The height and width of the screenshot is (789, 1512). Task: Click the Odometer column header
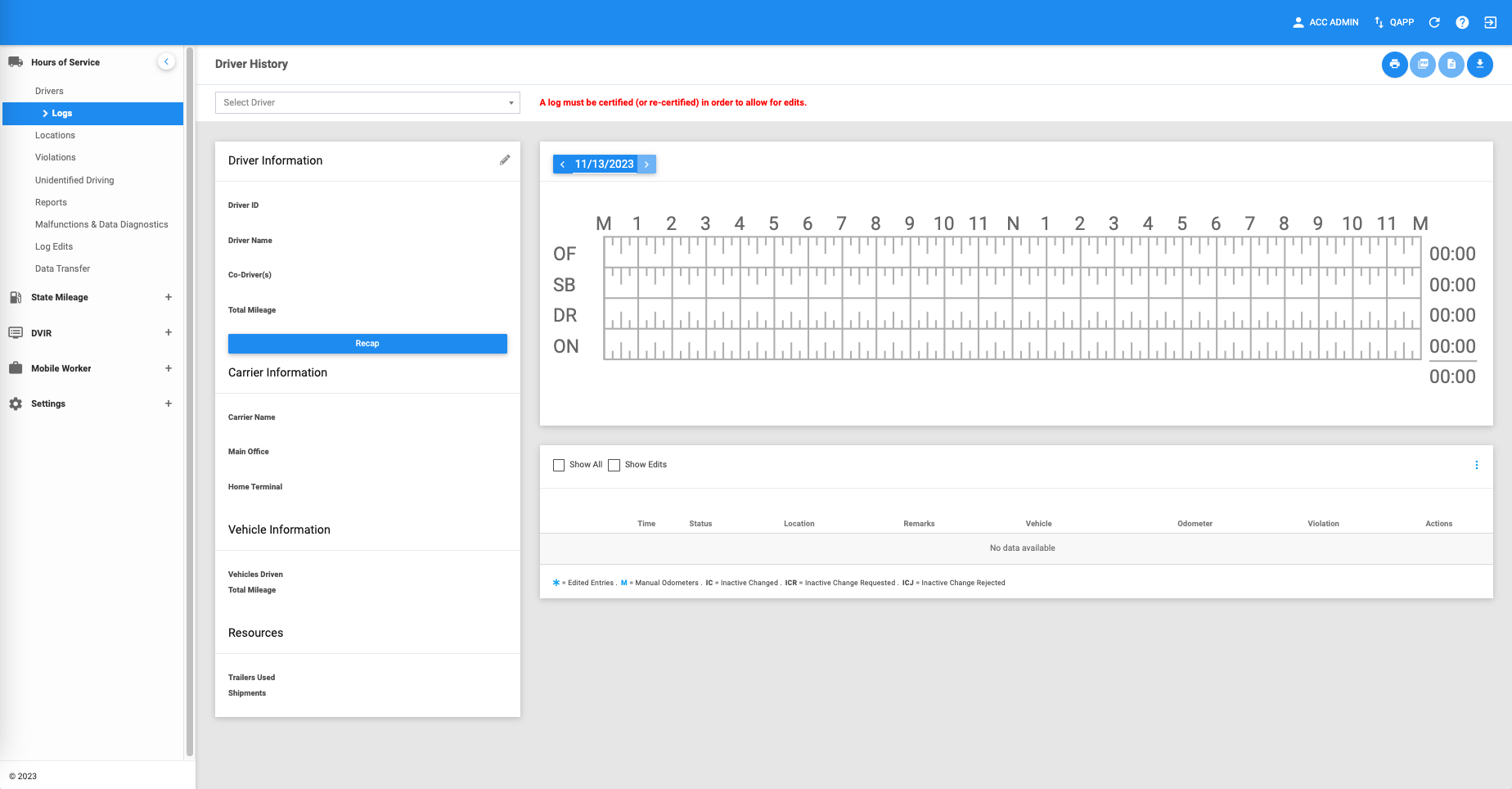point(1195,524)
